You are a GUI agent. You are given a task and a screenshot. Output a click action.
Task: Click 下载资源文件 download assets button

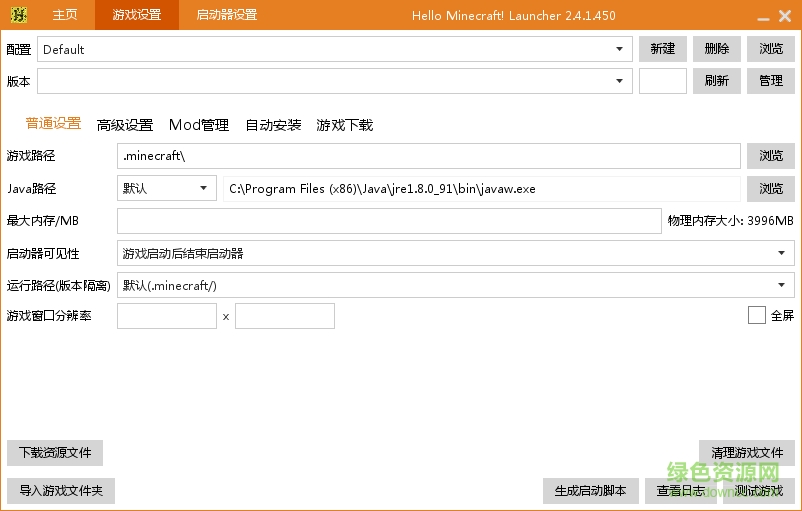point(55,453)
